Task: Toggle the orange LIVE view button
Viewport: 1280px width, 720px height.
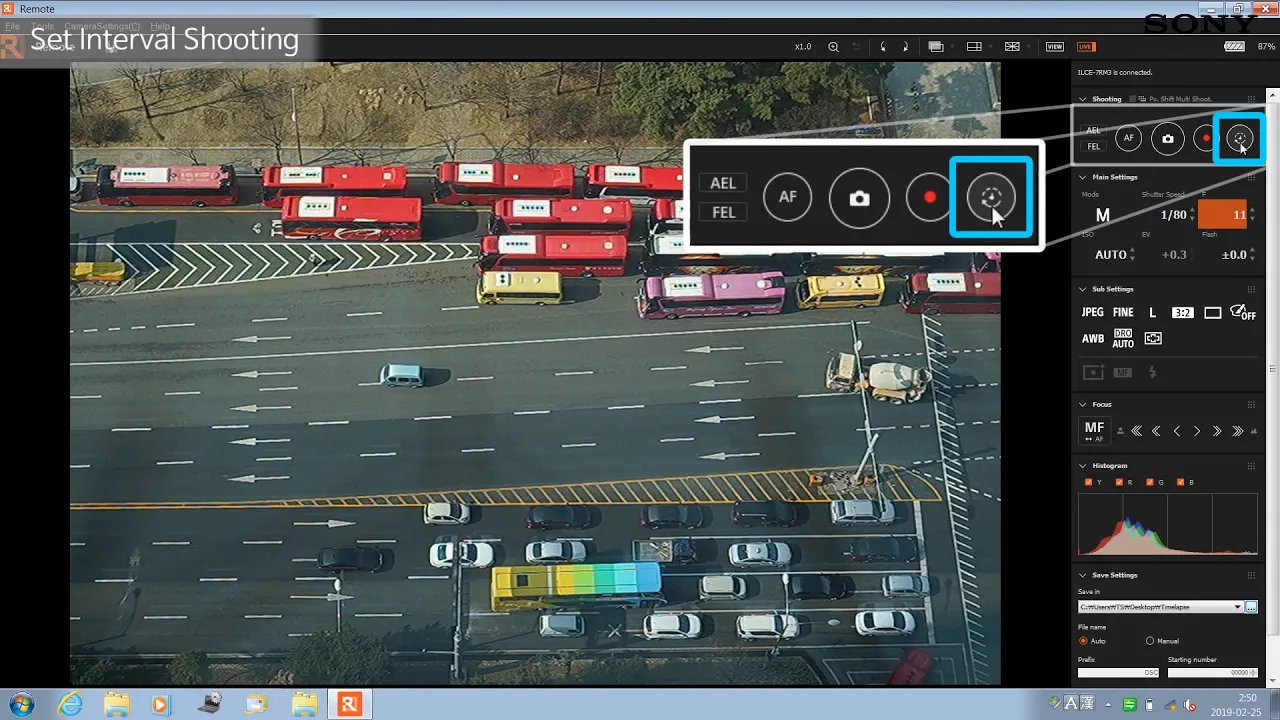Action: tap(1086, 47)
